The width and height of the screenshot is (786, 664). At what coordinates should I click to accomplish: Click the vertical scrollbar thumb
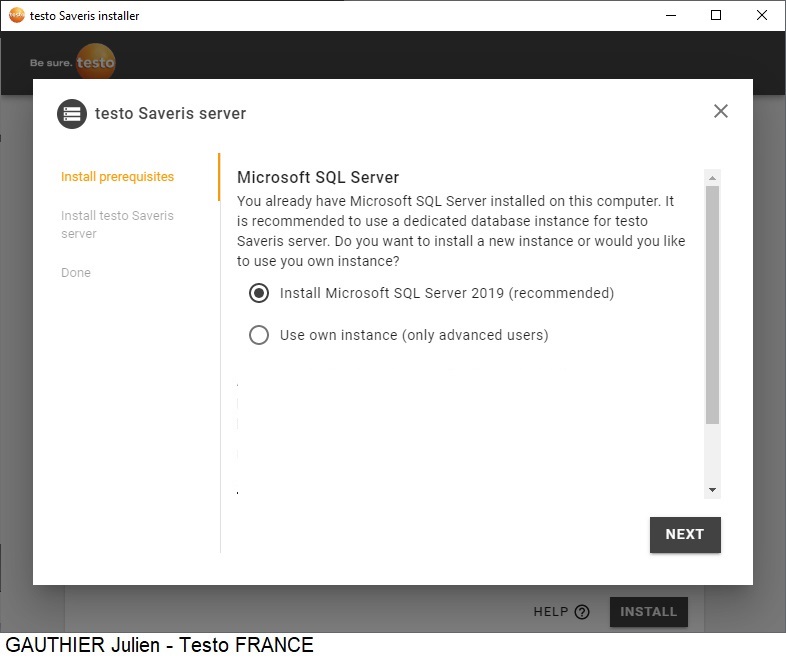coord(712,305)
